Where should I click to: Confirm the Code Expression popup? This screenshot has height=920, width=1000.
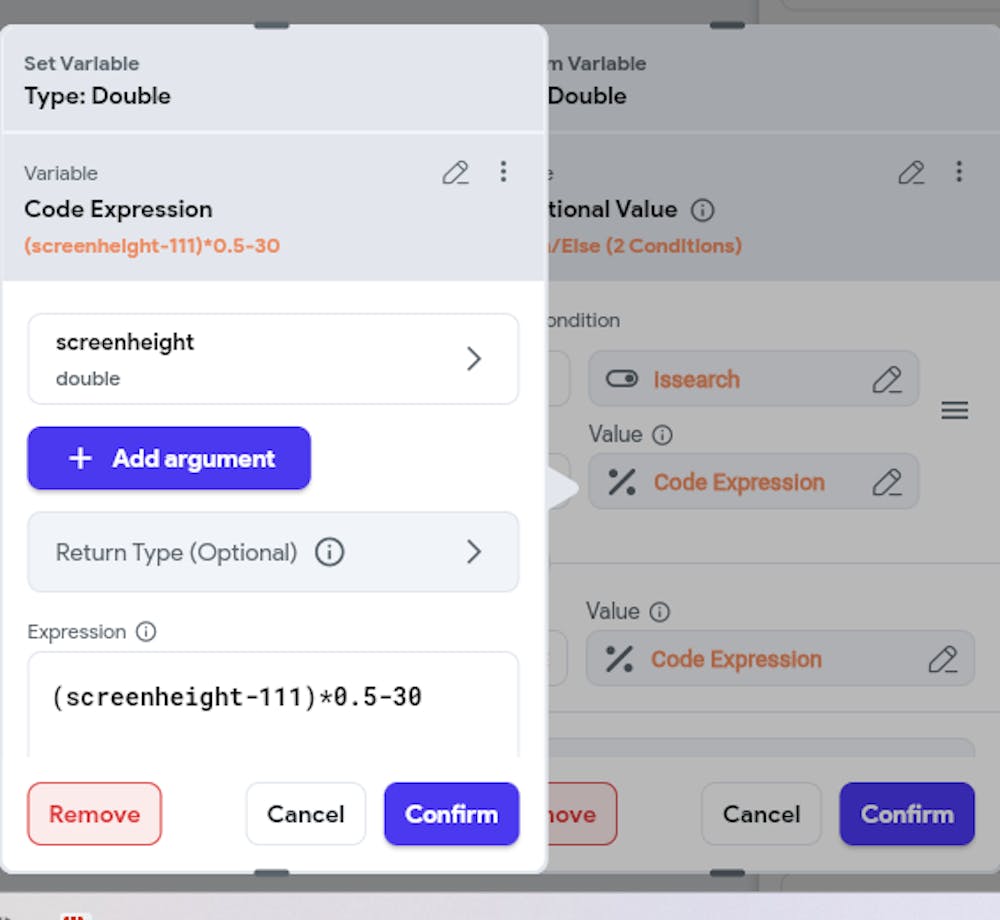pyautogui.click(x=451, y=814)
